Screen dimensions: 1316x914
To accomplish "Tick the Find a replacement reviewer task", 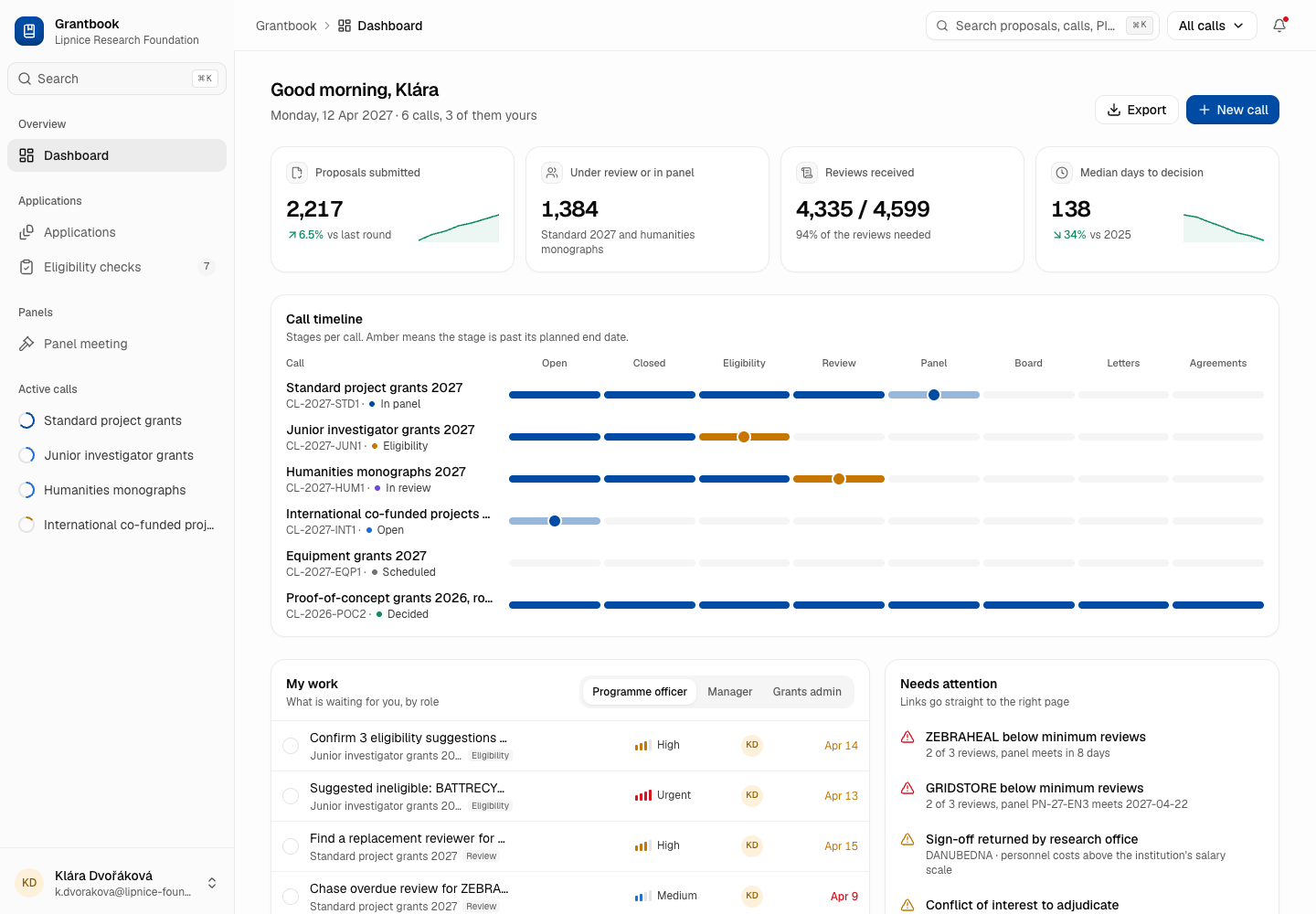I will click(291, 846).
